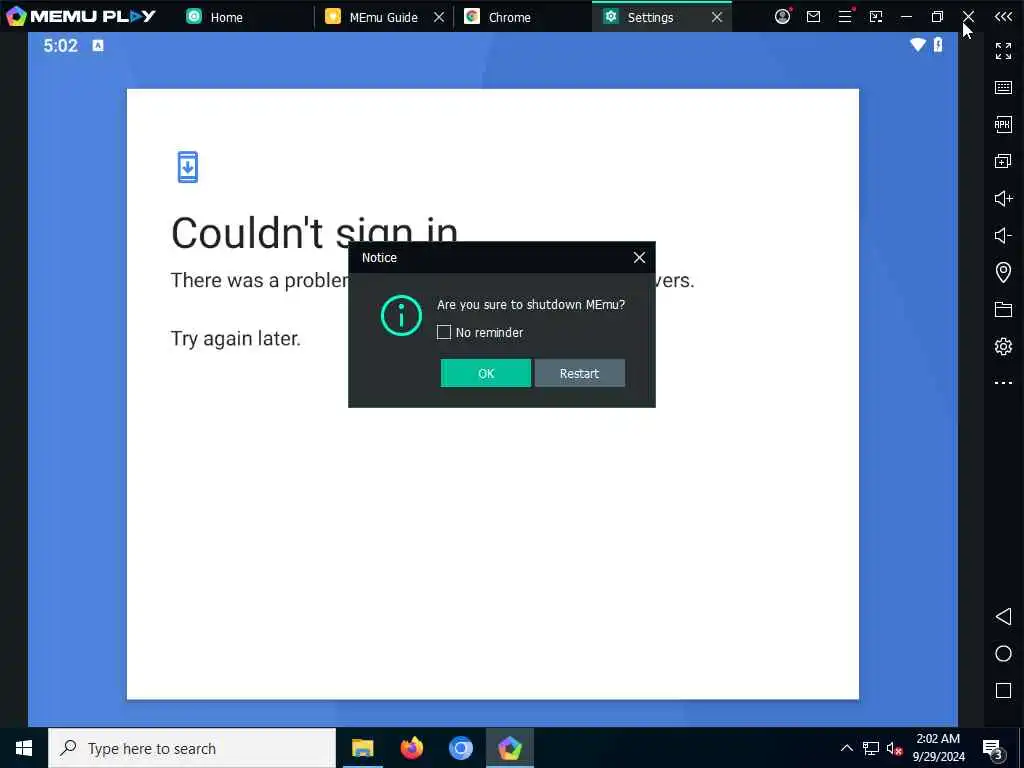1024x768 pixels.
Task: Switch to the Chrome tab
Action: click(x=509, y=17)
